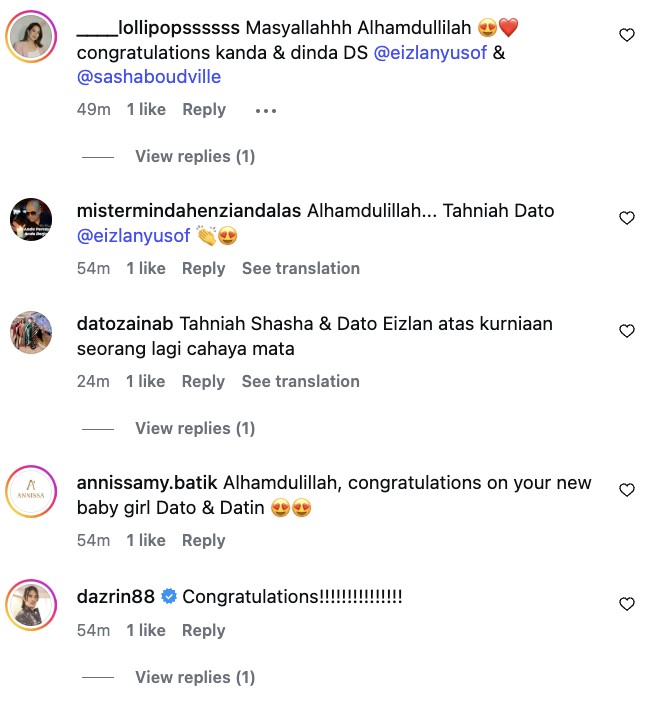
Task: Like the lollipopsssss comment with heart icon
Action: coord(627,35)
